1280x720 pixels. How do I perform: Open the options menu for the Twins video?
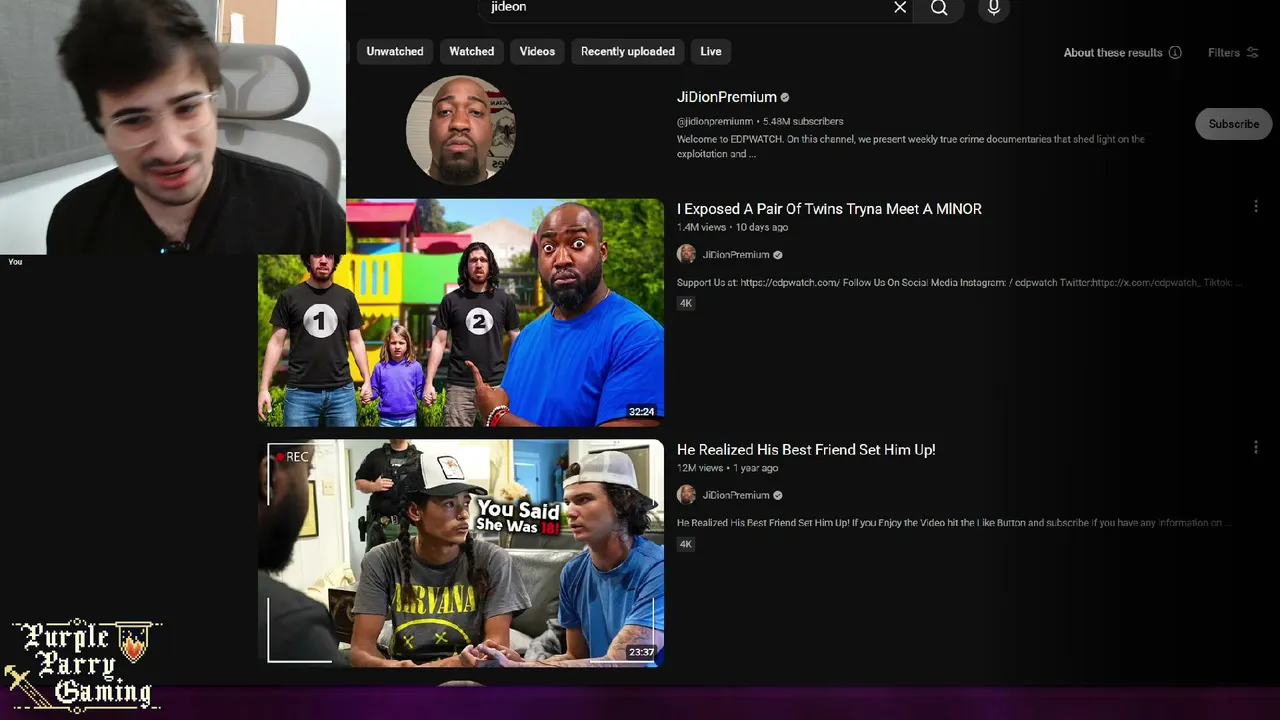[x=1256, y=207]
